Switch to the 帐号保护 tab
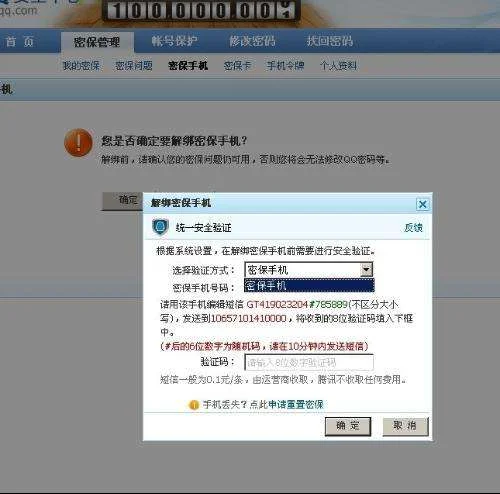The height and width of the screenshot is (494, 500). click(174, 41)
